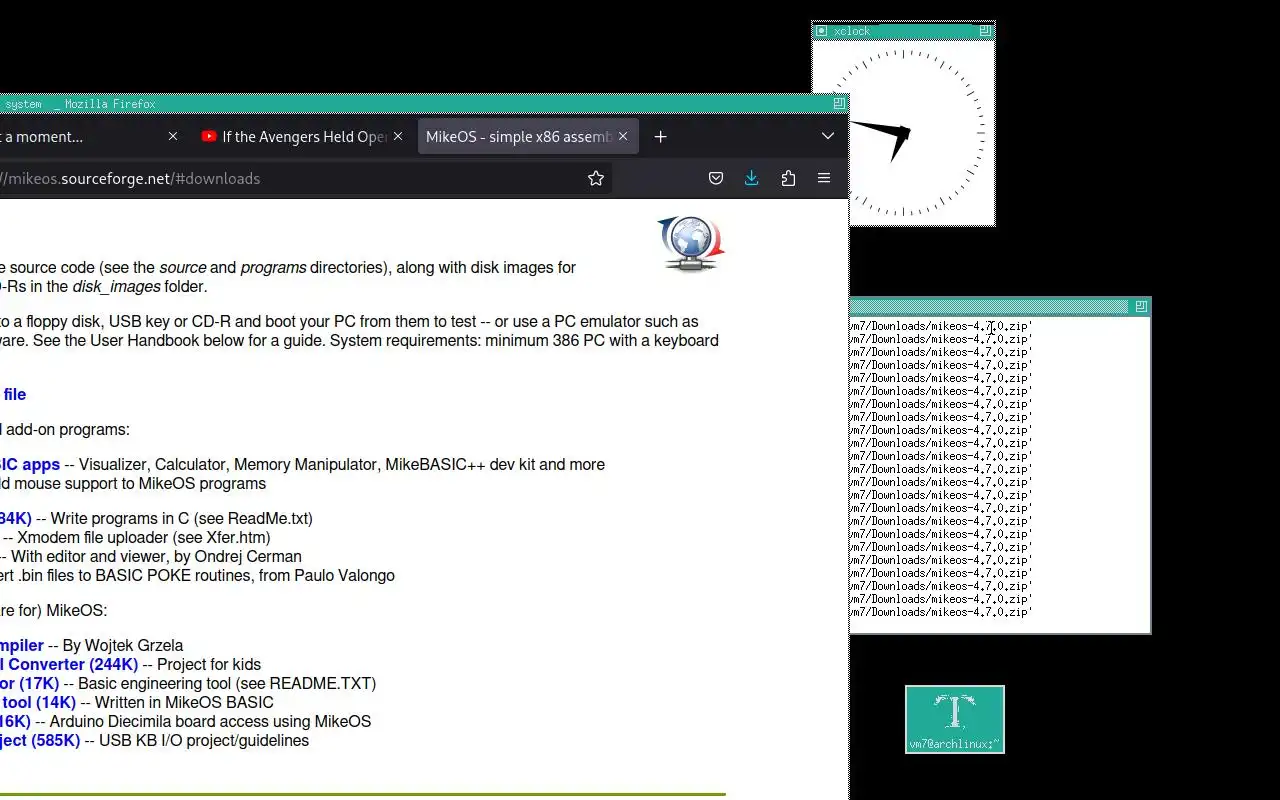
Task: Open the 'mpiler' link by Wojtek Grzela
Action: point(21,646)
